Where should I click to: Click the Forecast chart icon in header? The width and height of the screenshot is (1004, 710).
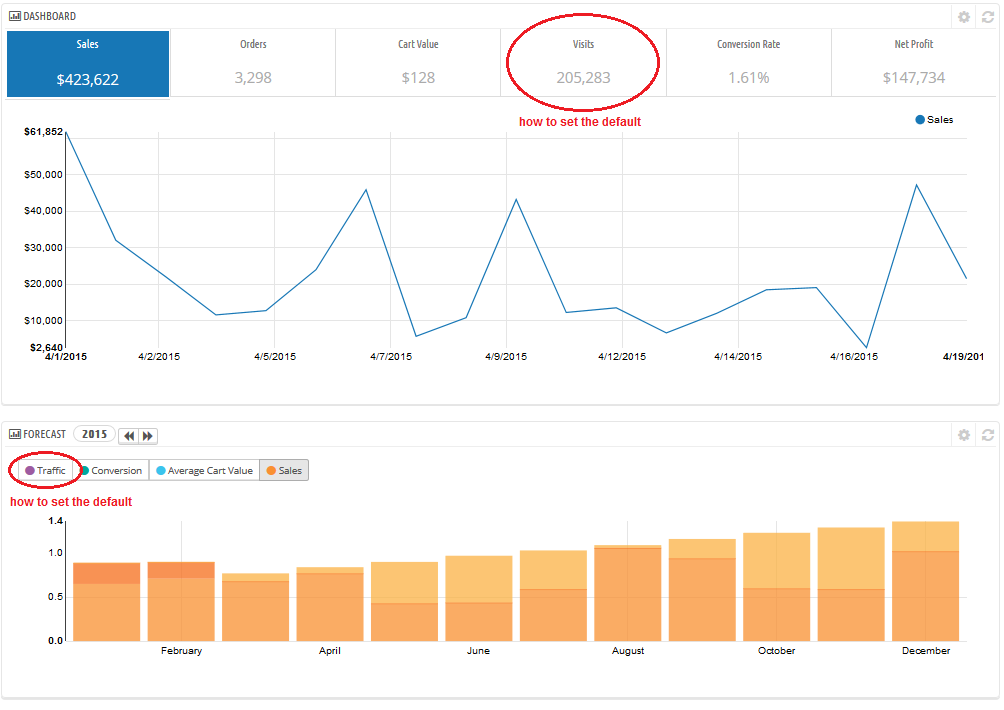point(15,435)
